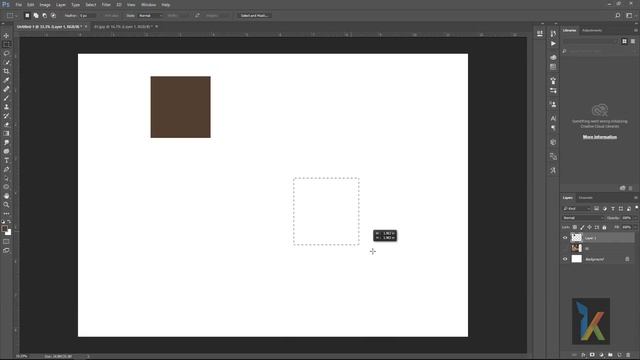Select the Crop tool
640x360 pixels.
coord(6,71)
